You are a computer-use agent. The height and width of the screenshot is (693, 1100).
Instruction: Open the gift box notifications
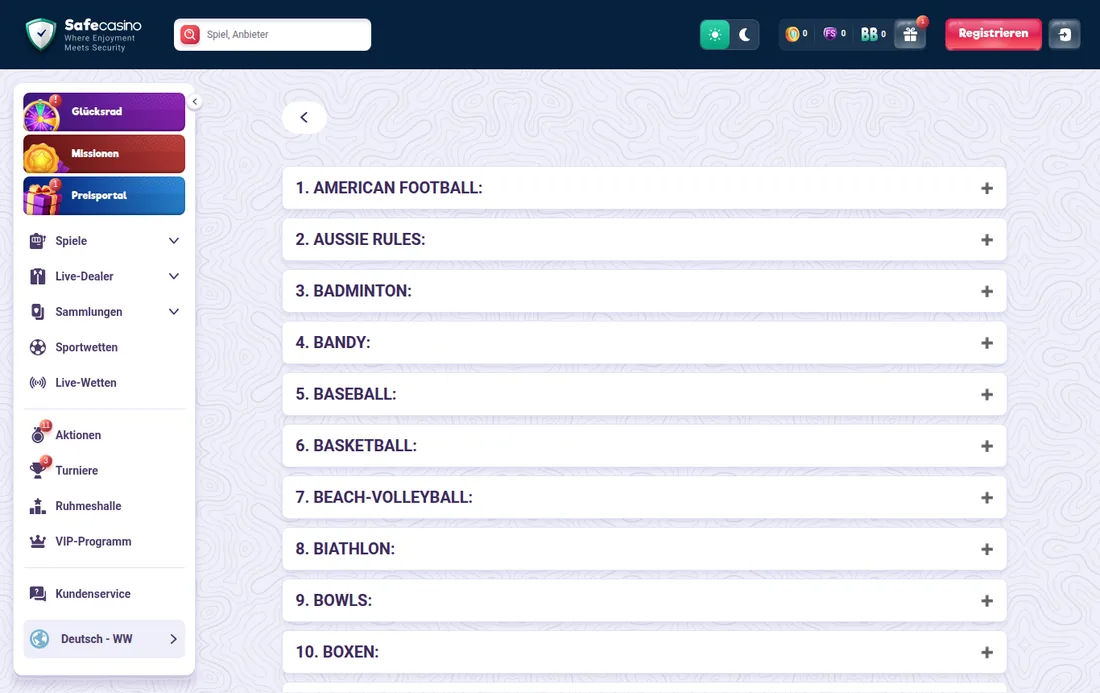tap(910, 34)
